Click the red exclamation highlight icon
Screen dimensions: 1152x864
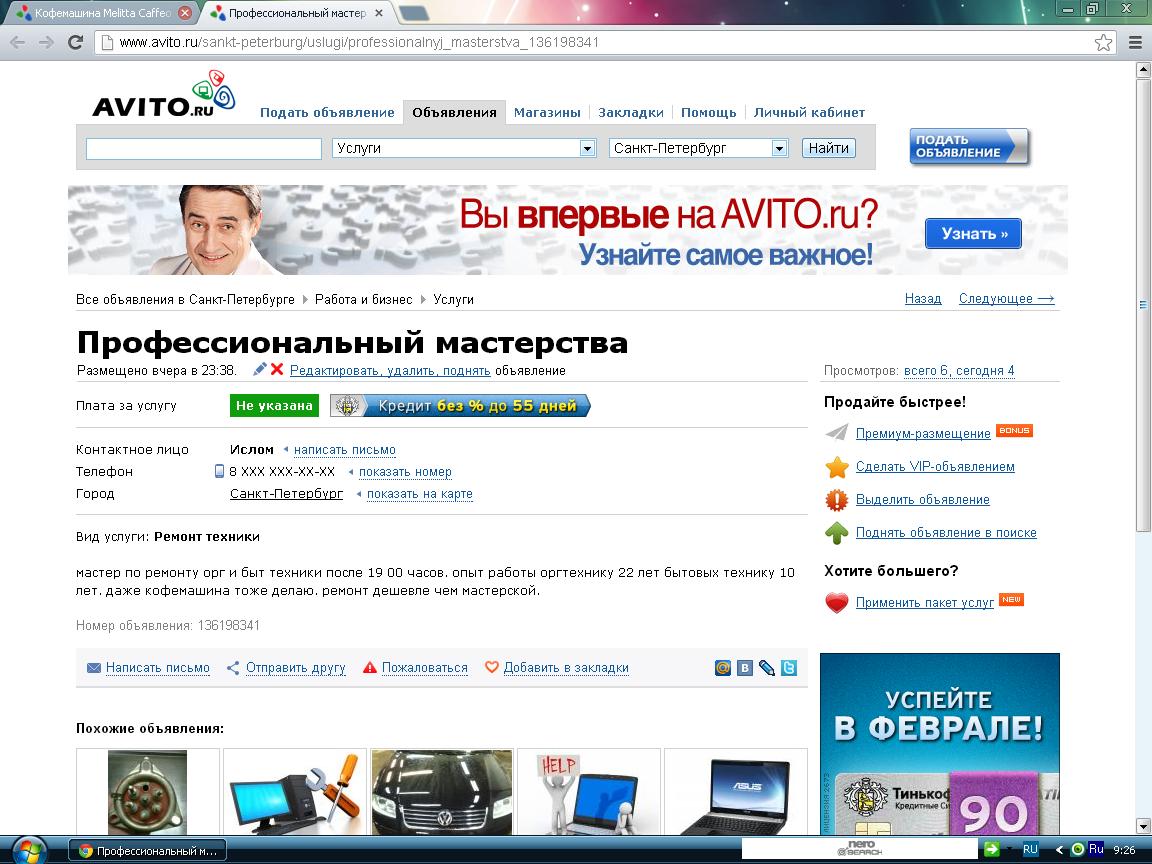click(x=837, y=500)
